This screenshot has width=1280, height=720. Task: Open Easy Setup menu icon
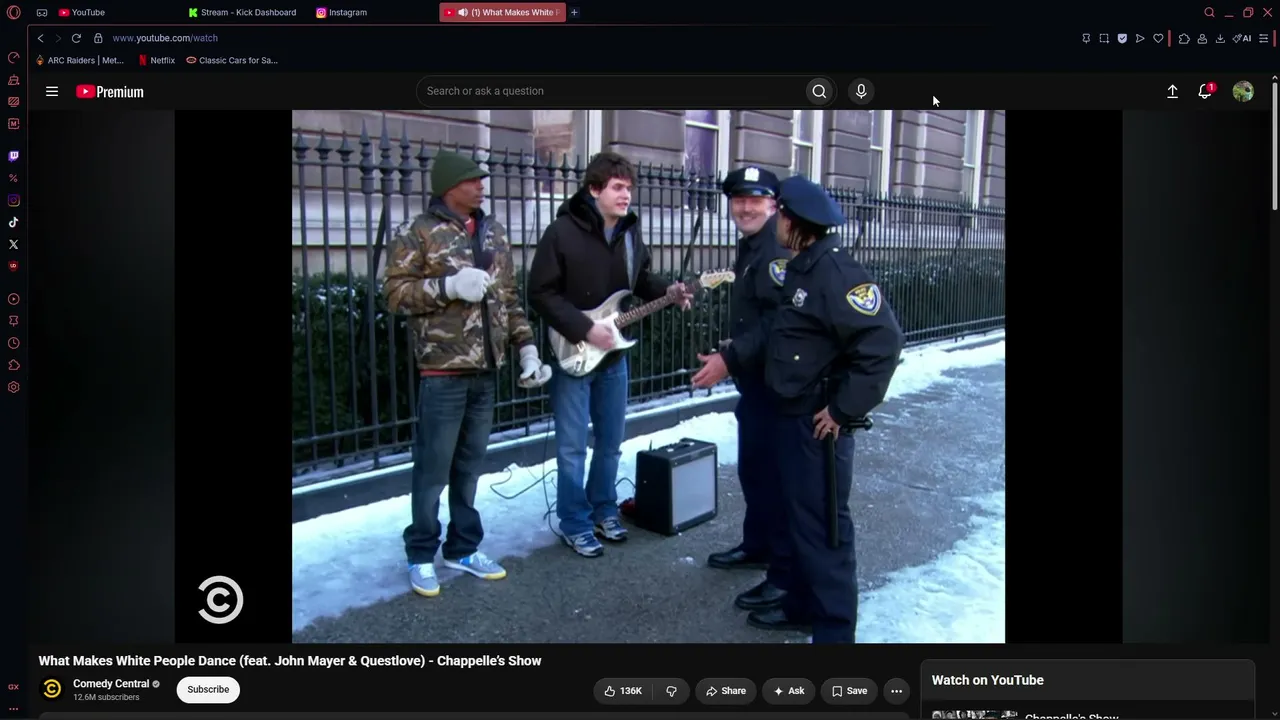(x=1264, y=38)
